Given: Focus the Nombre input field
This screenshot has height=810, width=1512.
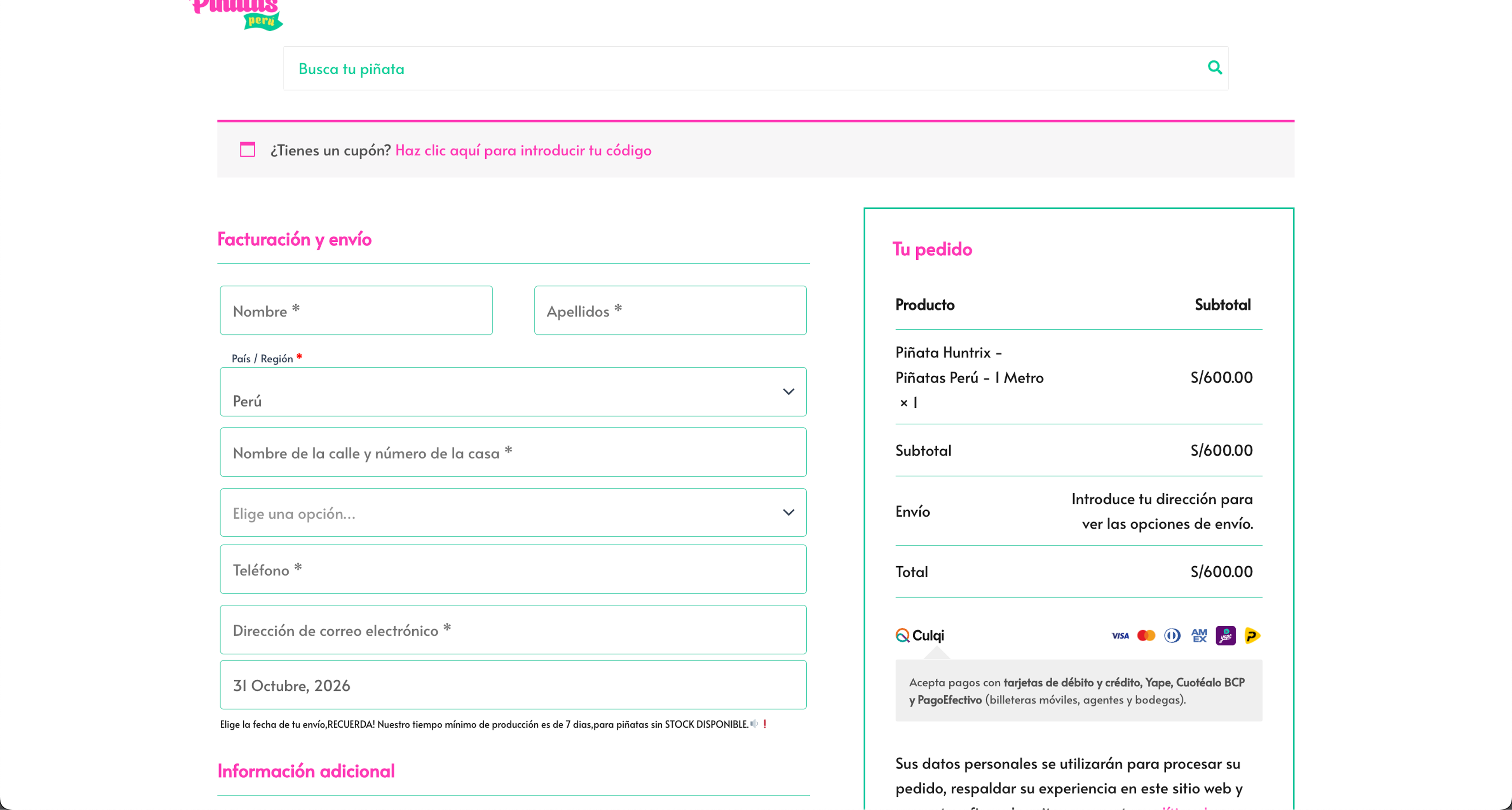Looking at the screenshot, I should tap(356, 311).
